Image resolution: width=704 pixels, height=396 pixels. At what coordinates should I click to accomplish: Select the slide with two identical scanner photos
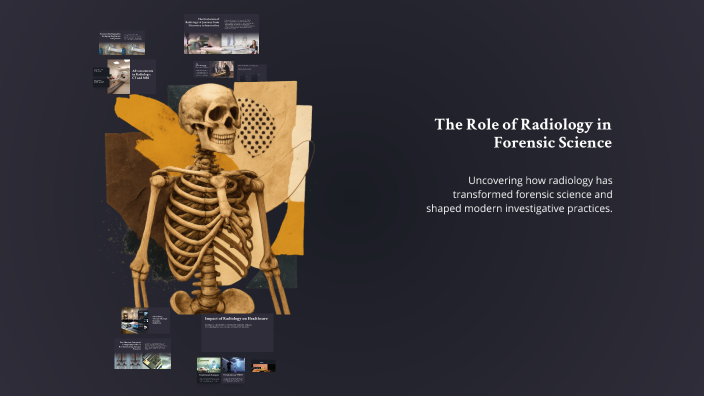[x=122, y=43]
